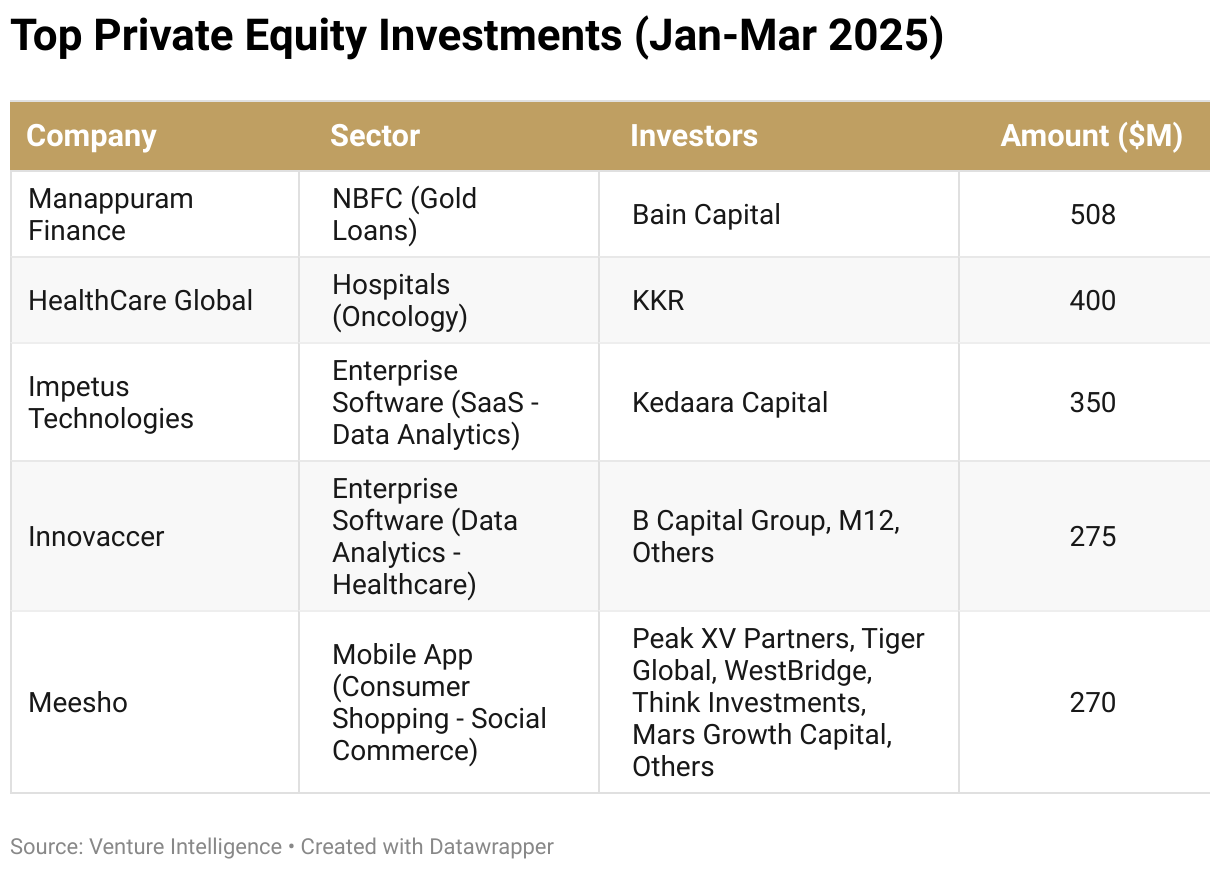Image resolution: width=1220 pixels, height=870 pixels.
Task: Click the Company column header
Action: tap(91, 136)
